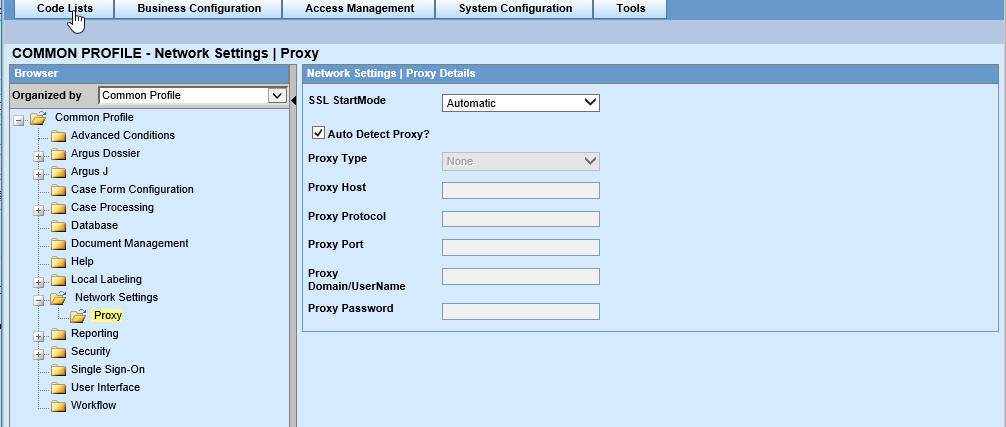Click the Single Sign-On folder icon
This screenshot has height=427, width=1006.
pyautogui.click(x=58, y=370)
